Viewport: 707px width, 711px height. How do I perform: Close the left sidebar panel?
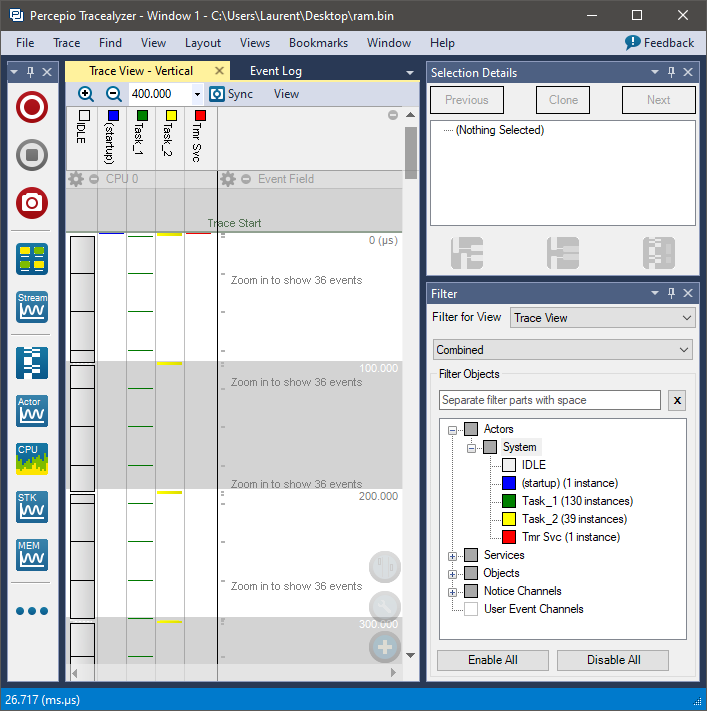(x=47, y=72)
